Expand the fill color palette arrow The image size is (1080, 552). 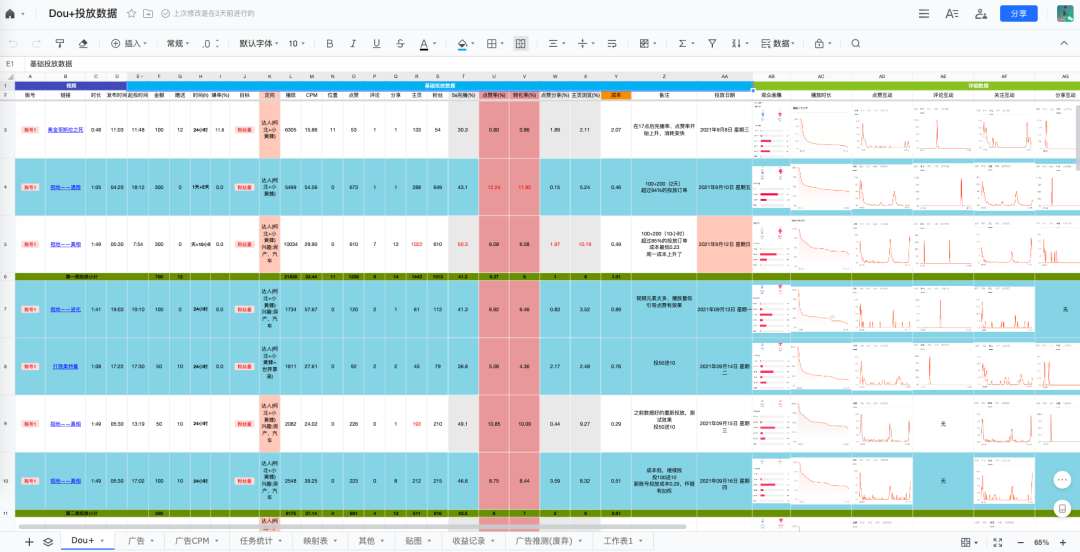tap(473, 44)
